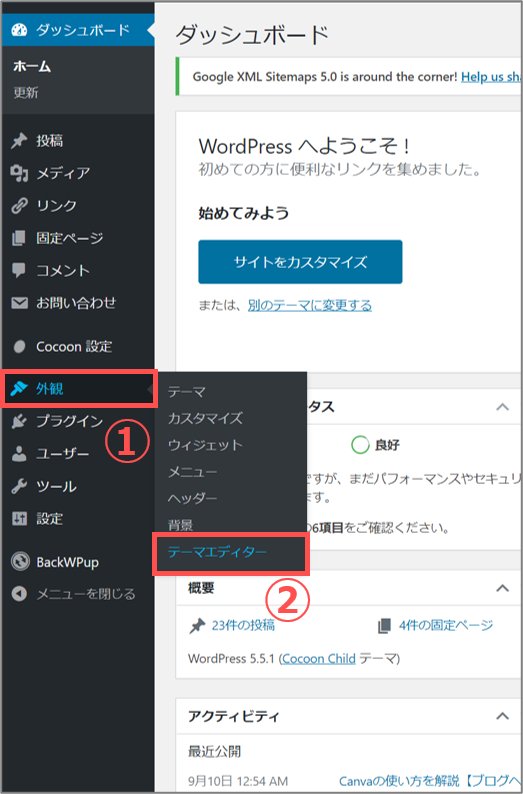Click the chain link icon for リンク

point(19,206)
